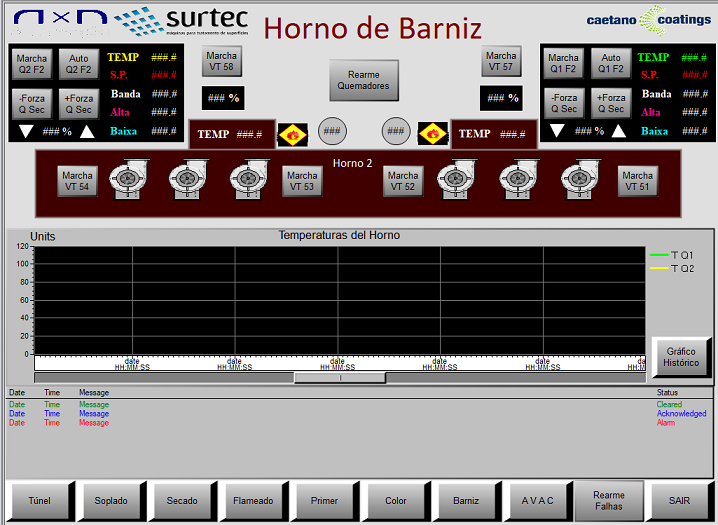Image resolution: width=718 pixels, height=525 pixels.
Task: Click the right burner flame icon
Action: tap(432, 133)
